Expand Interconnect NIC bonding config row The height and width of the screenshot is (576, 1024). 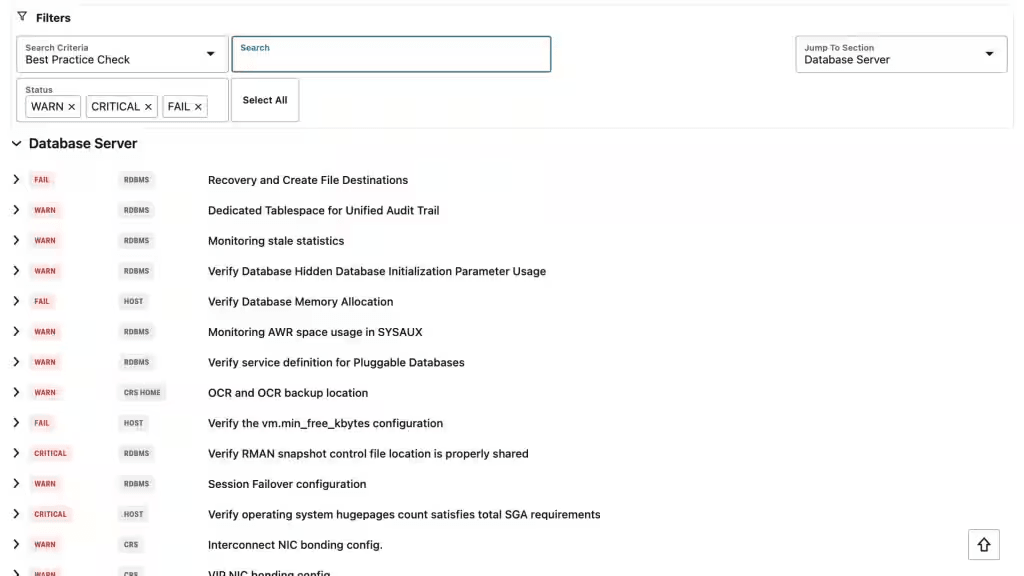[x=16, y=545]
